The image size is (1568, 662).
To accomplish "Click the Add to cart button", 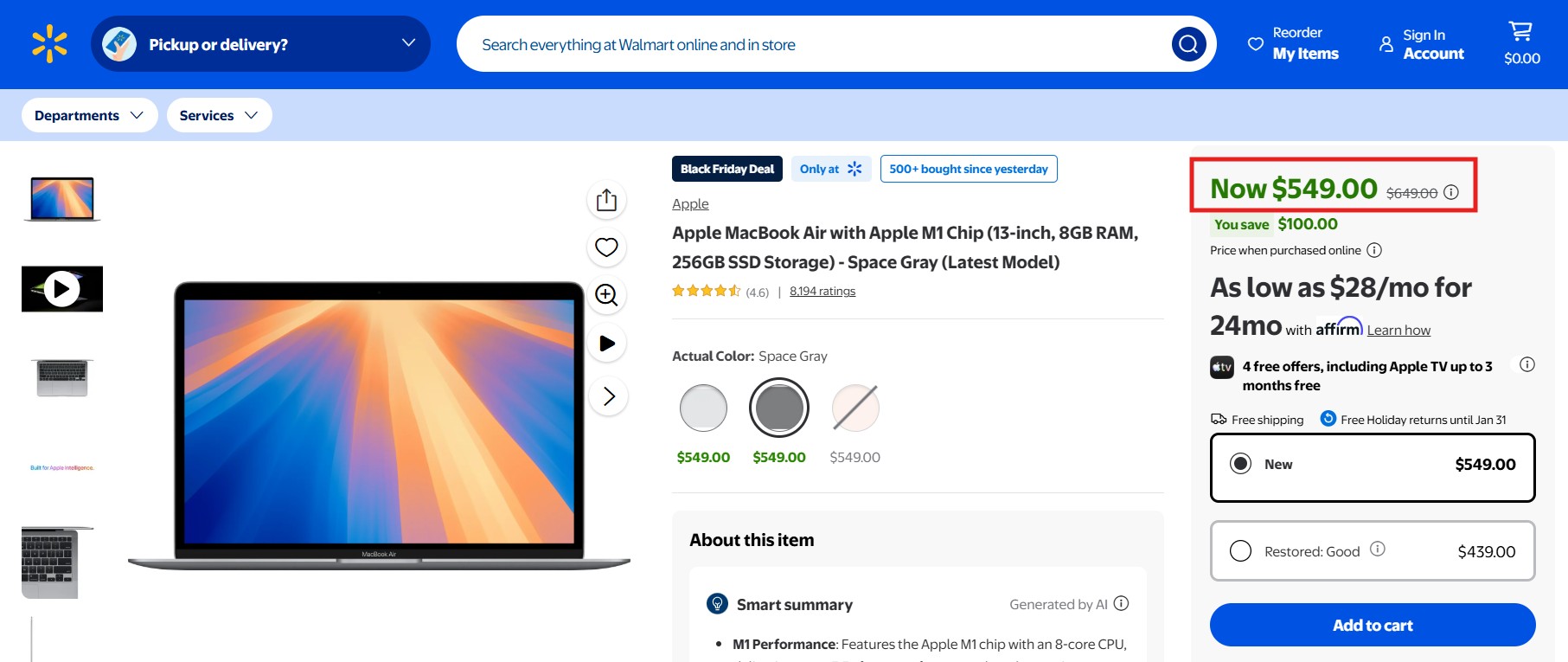I will tap(1373, 624).
